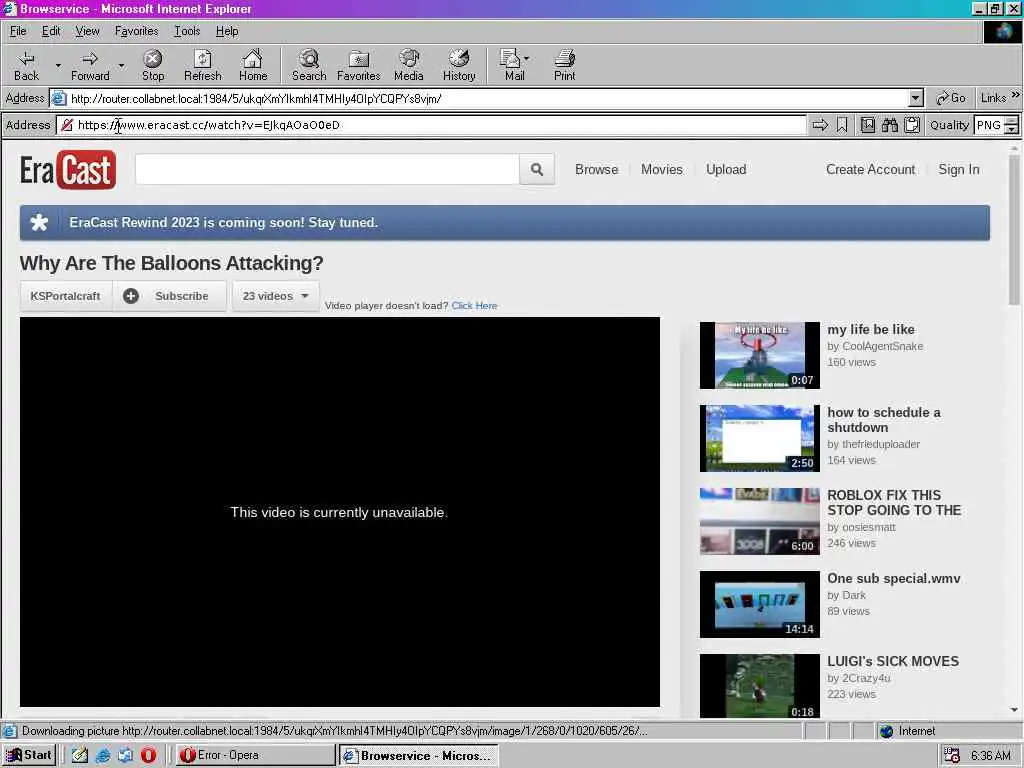Click the Browservice bookmark icon
The width and height of the screenshot is (1024, 768).
[x=842, y=125]
